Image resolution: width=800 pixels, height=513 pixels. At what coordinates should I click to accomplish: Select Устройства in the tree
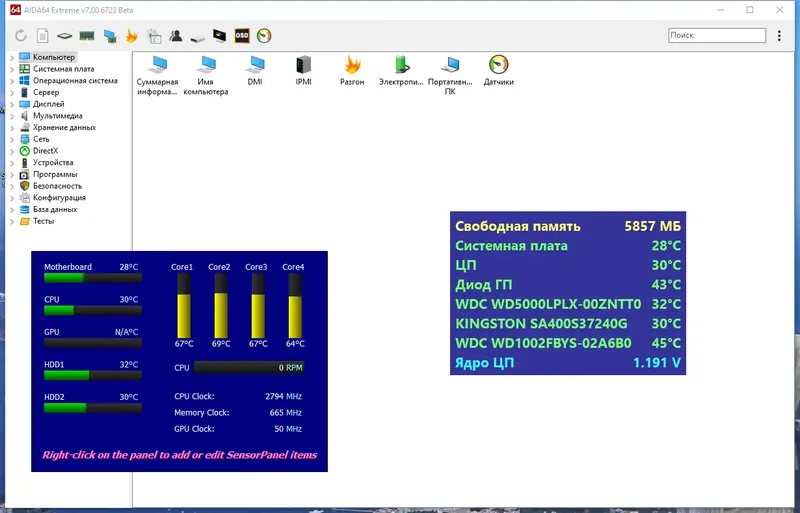click(x=53, y=163)
